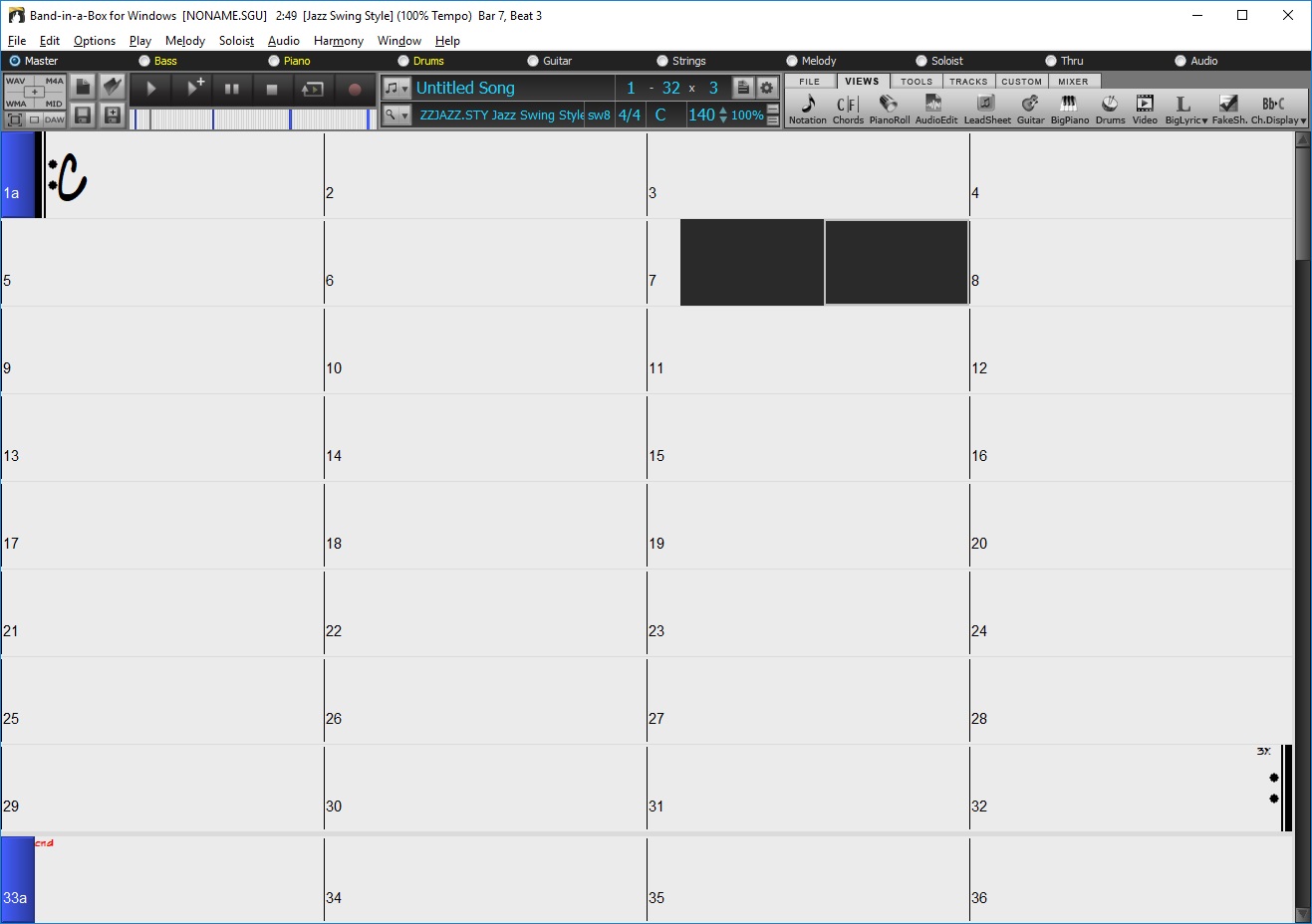Click the Untitled Song title field
1312x924 pixels.
pos(513,88)
